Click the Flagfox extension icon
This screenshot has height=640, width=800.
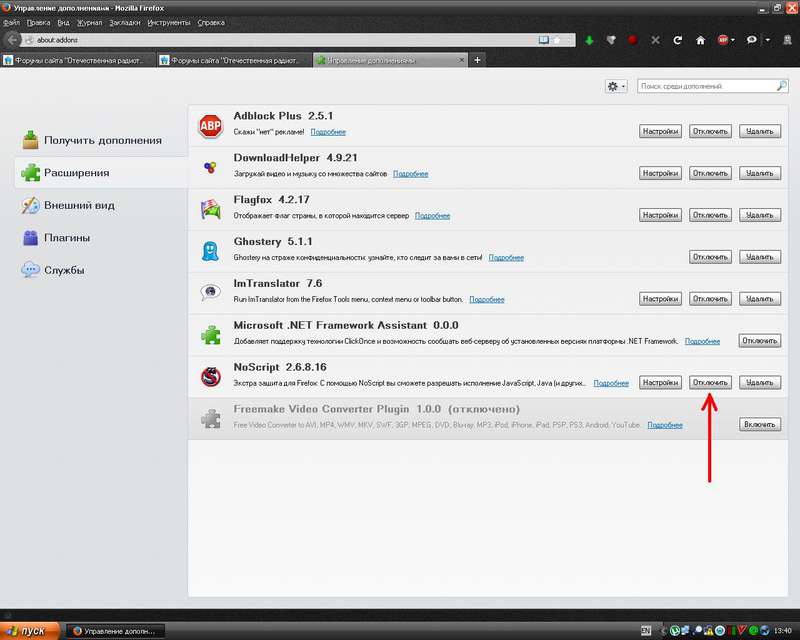point(210,209)
